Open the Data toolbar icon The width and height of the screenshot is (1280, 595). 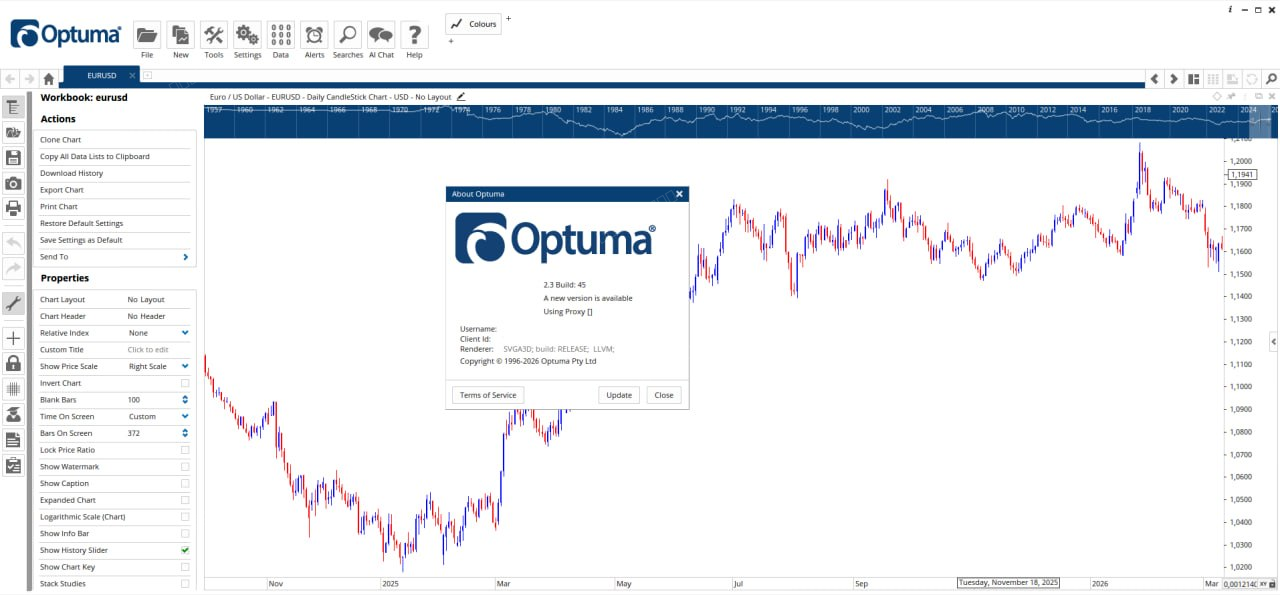tap(281, 36)
